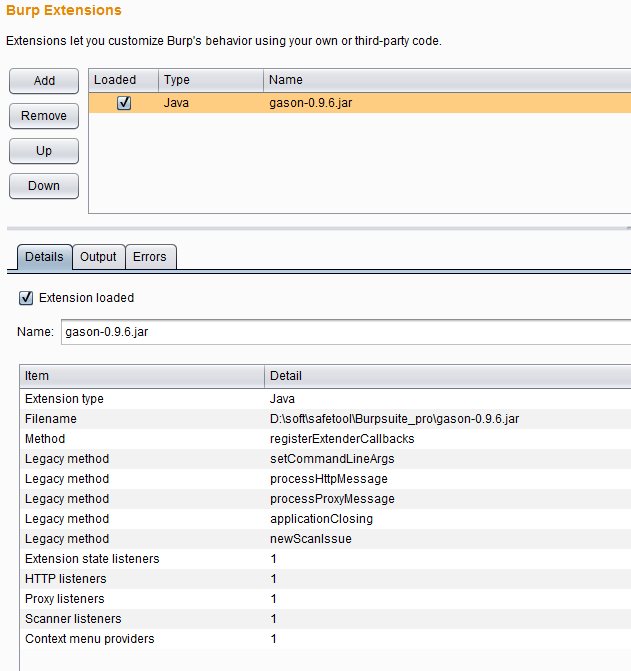
Task: Select the processProxyMessage legacy method
Action: click(x=332, y=499)
